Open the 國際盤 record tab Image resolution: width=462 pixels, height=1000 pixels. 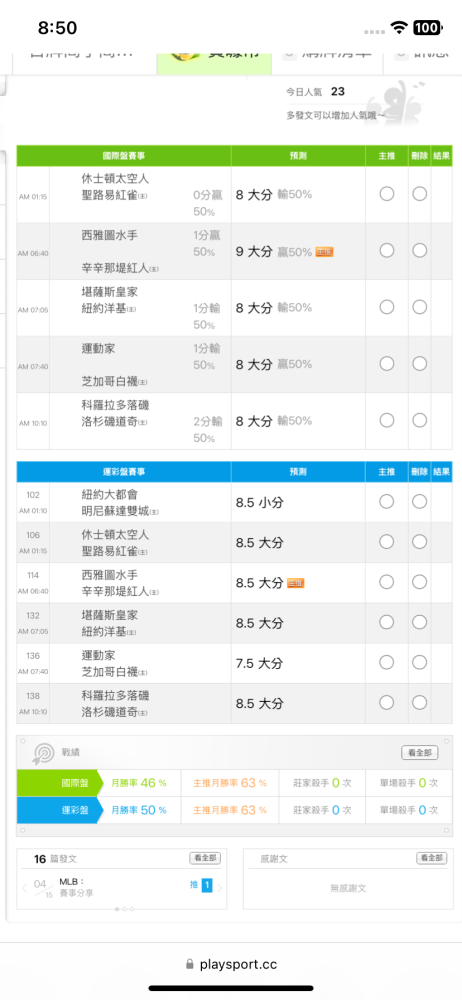pyautogui.click(x=59, y=783)
